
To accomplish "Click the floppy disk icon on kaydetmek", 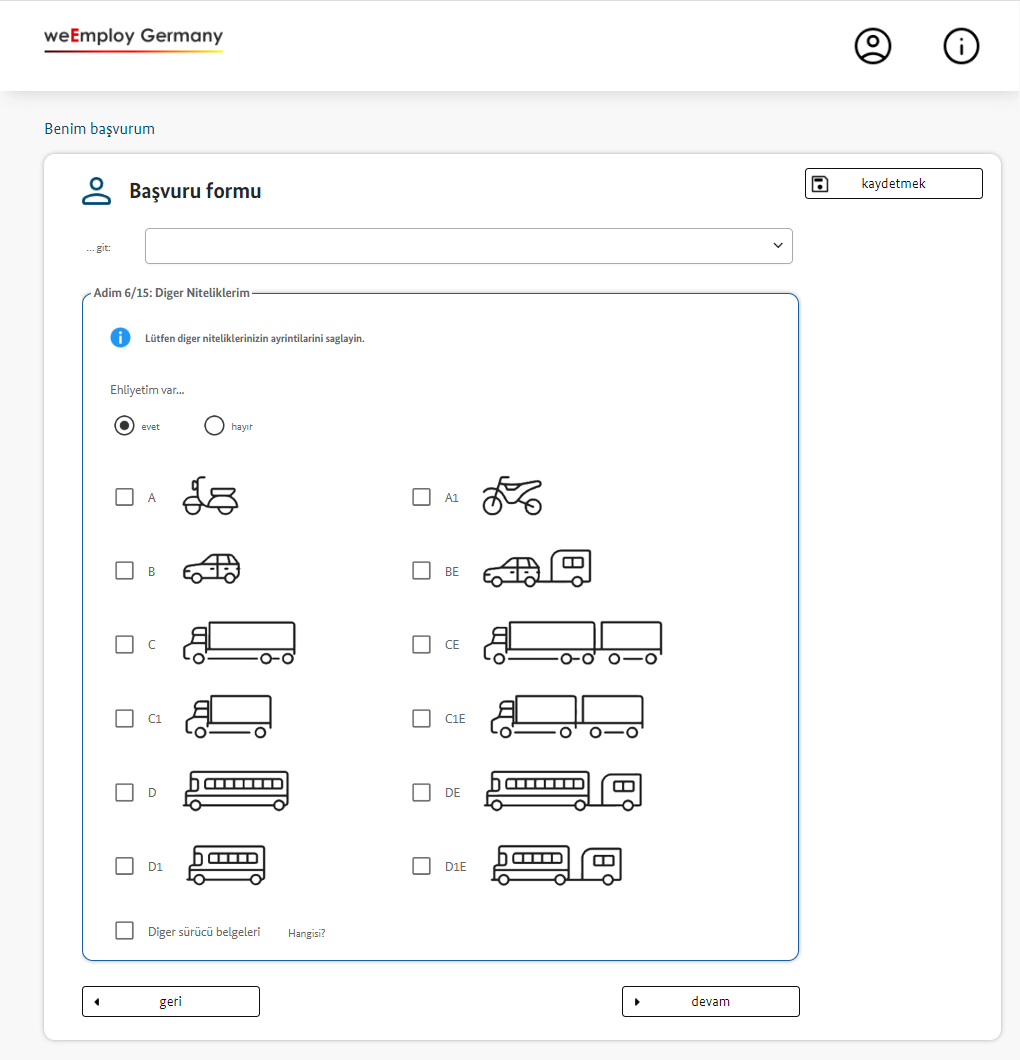I will (x=820, y=184).
